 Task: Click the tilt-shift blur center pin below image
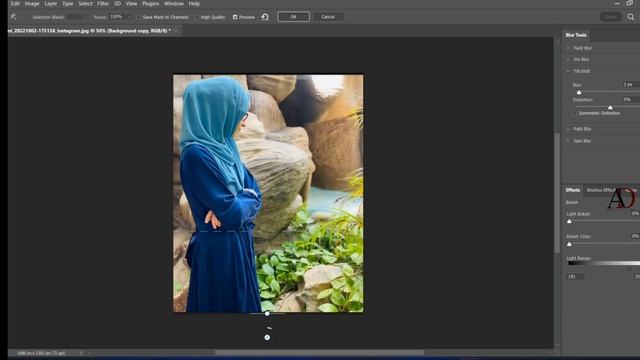tap(267, 338)
